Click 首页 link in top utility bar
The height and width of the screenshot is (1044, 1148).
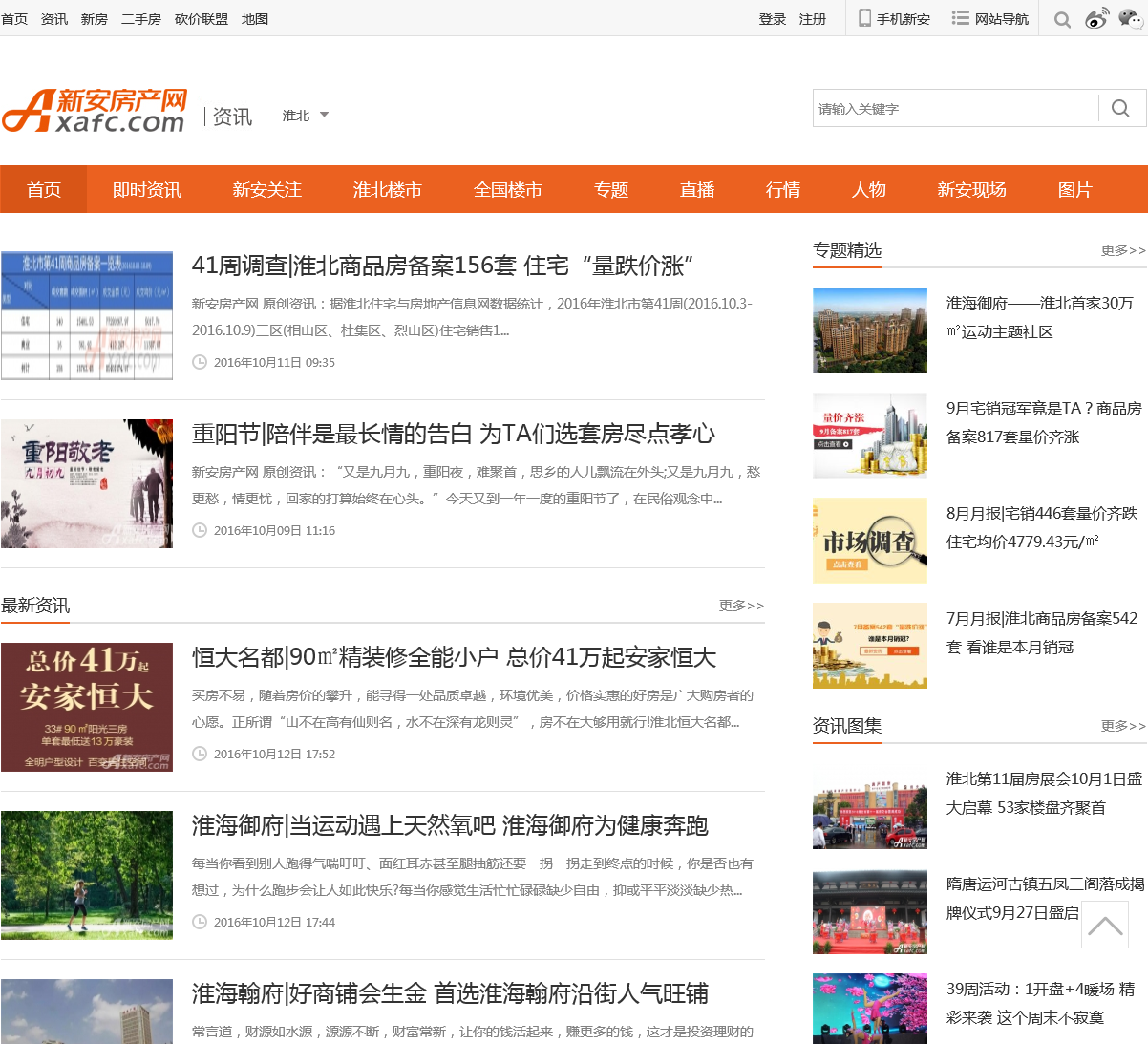point(14,19)
